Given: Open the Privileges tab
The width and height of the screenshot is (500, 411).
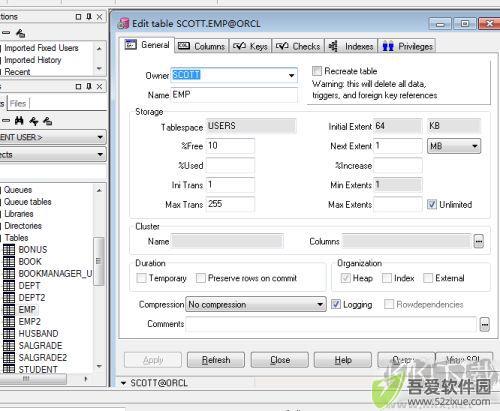Looking at the screenshot, I should tap(407, 46).
